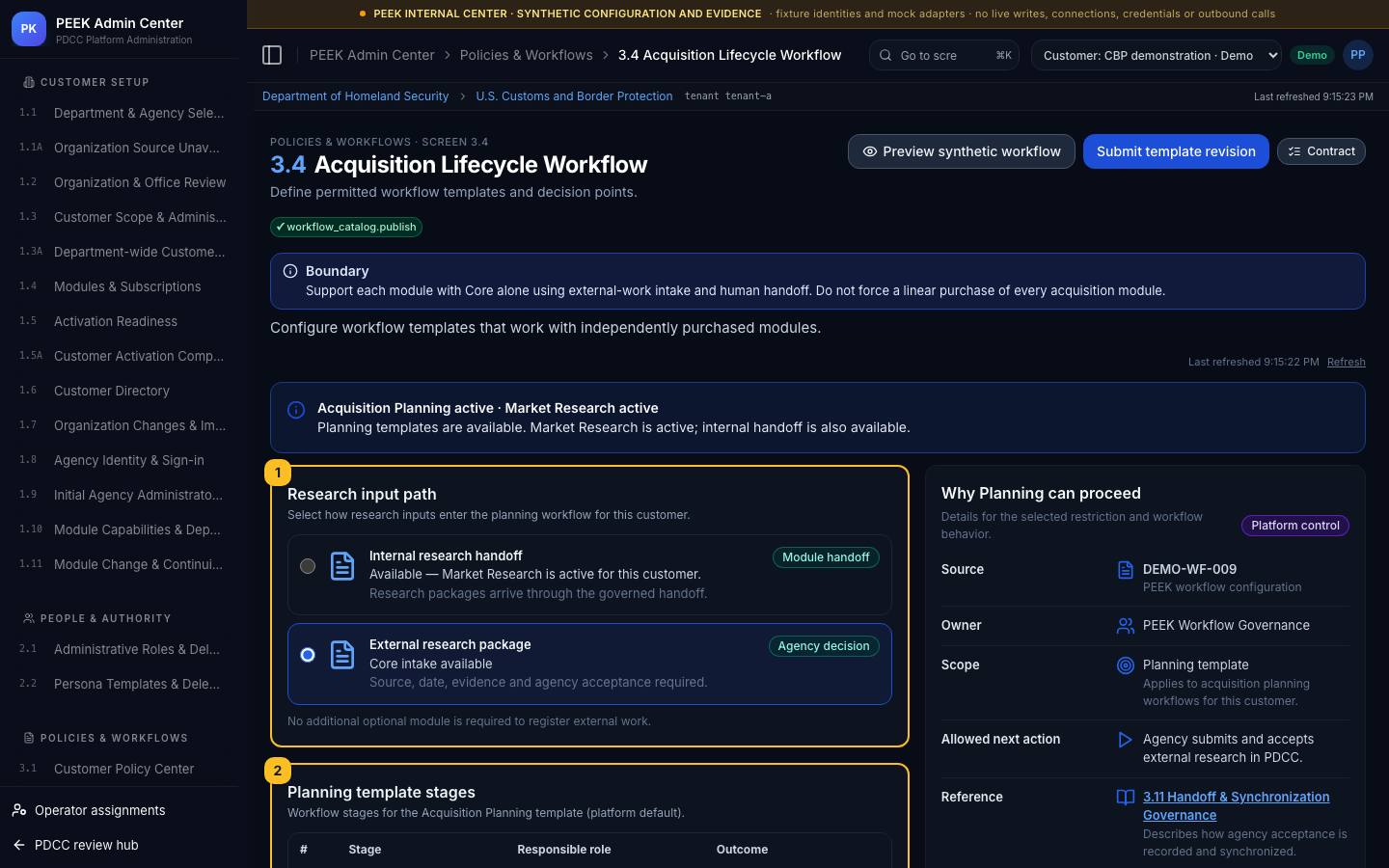Click the Internal research handoff document icon

[x=342, y=566]
